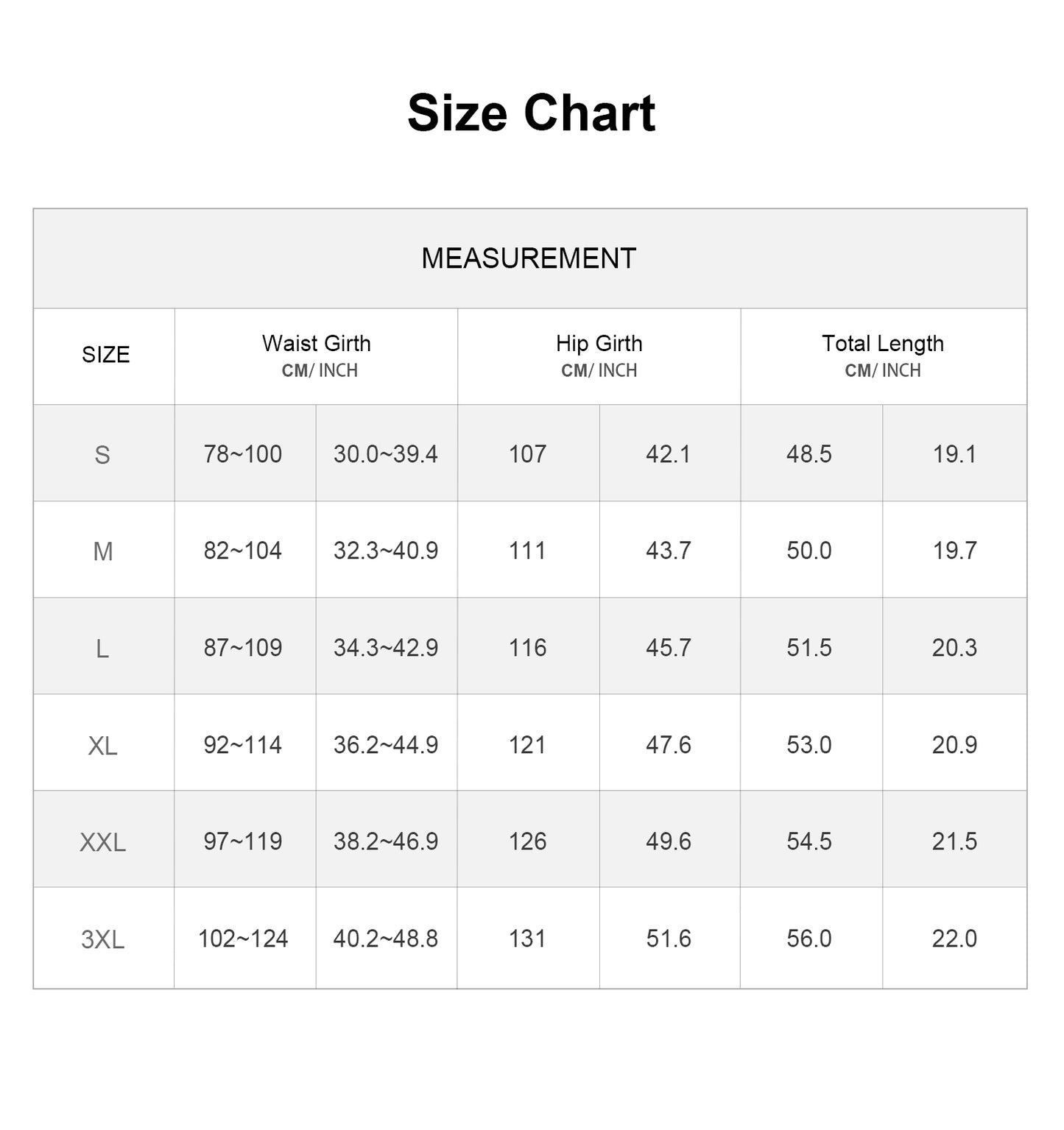
Task: Select the 22.0 total length inch cell
Action: click(954, 939)
